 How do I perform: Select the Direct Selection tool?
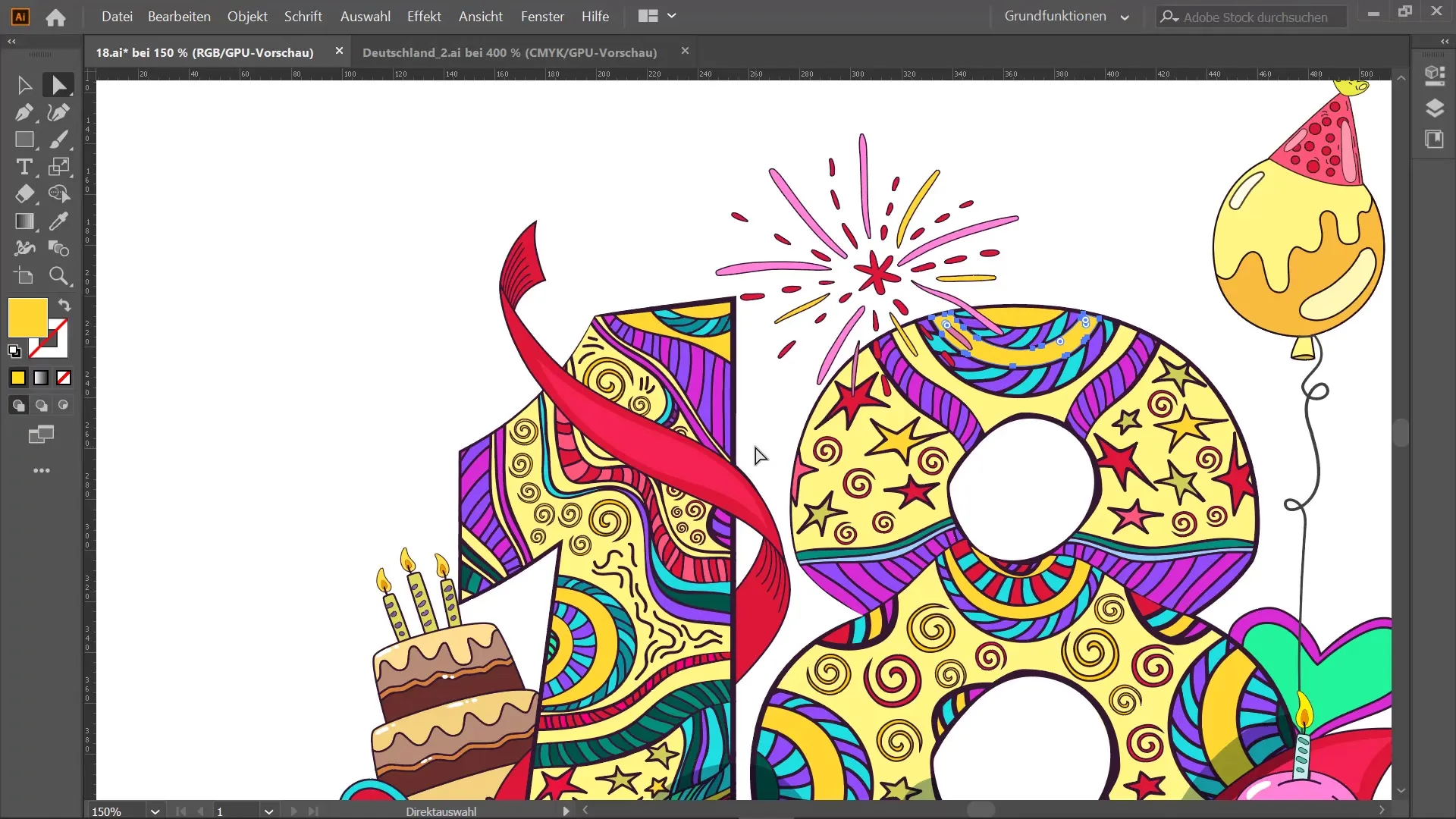(58, 85)
